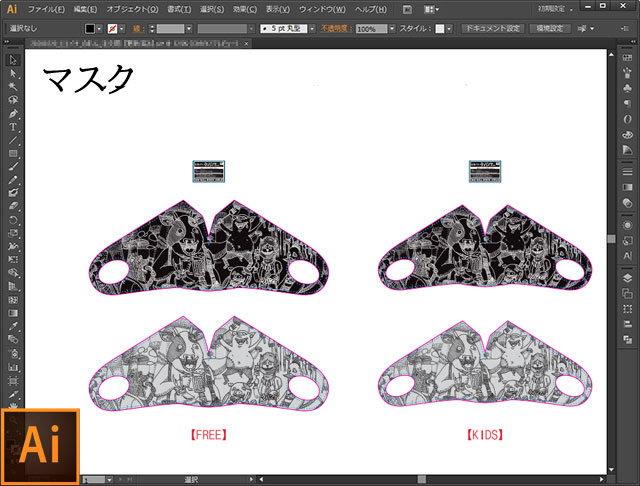Select the Column Graph tool

tap(13, 367)
